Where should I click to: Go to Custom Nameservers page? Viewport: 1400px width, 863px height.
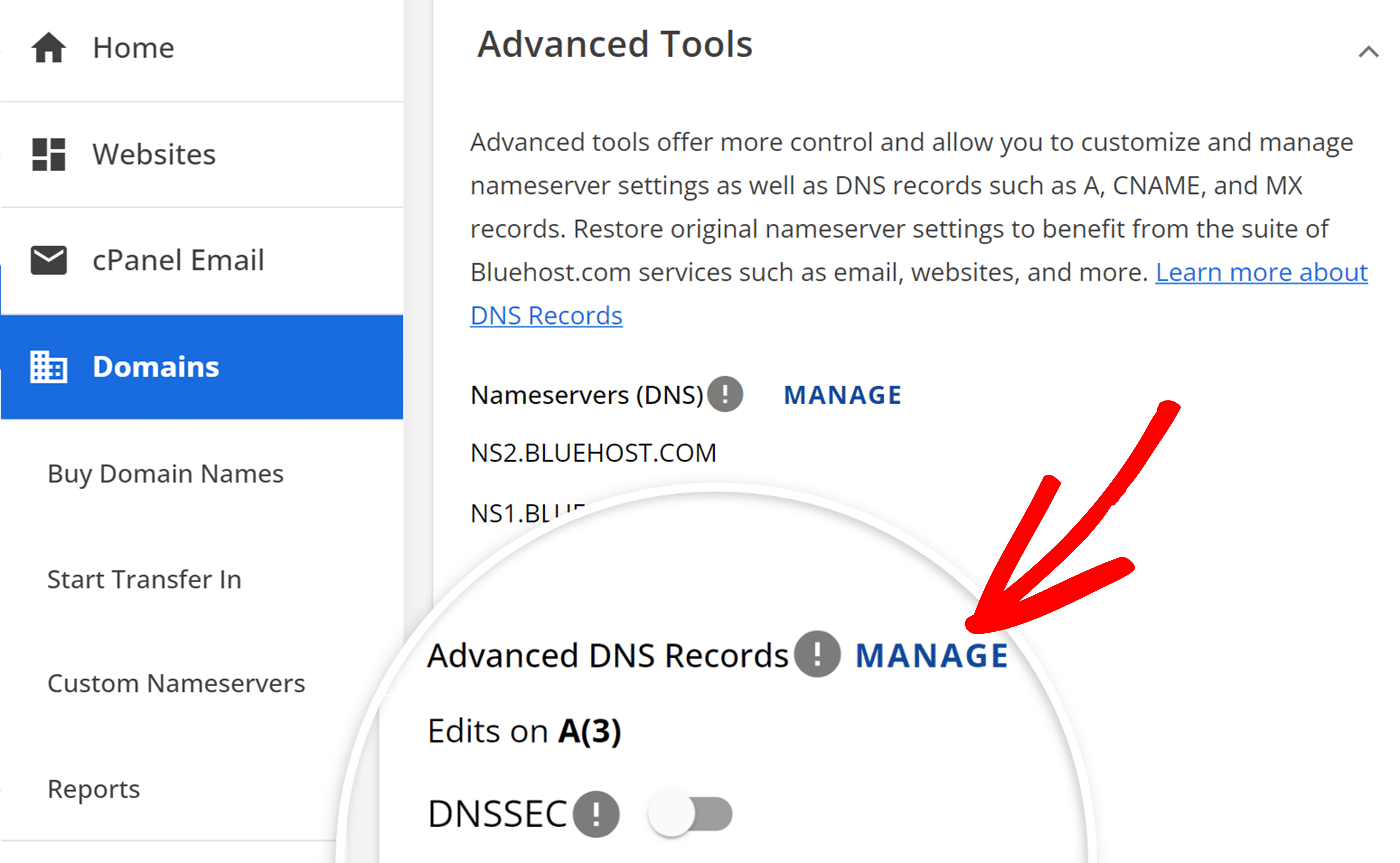point(176,684)
